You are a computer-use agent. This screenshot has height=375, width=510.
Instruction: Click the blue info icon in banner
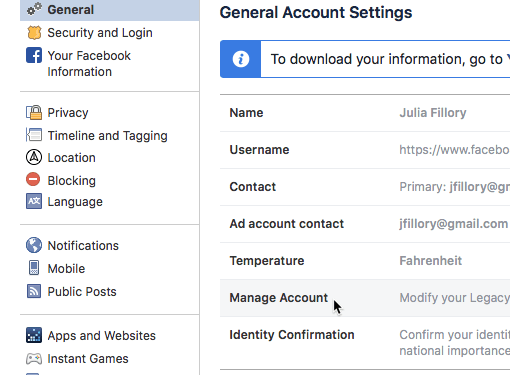[x=241, y=59]
